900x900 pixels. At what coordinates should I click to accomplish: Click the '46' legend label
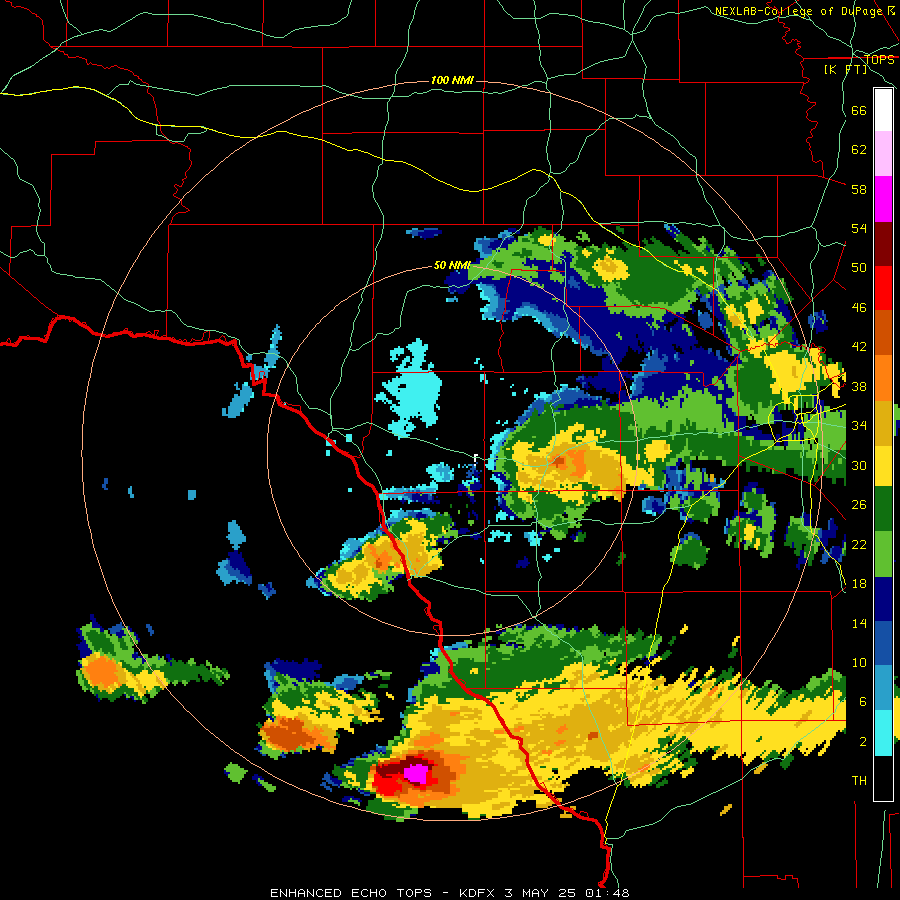[x=859, y=308]
